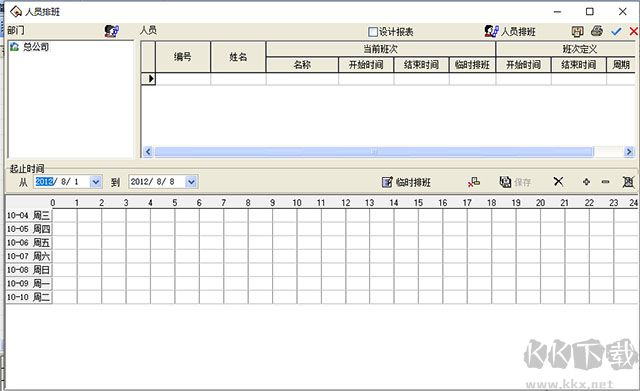This screenshot has height=391, width=640.
Task: Click the 周期 column header
Action: tap(621, 65)
